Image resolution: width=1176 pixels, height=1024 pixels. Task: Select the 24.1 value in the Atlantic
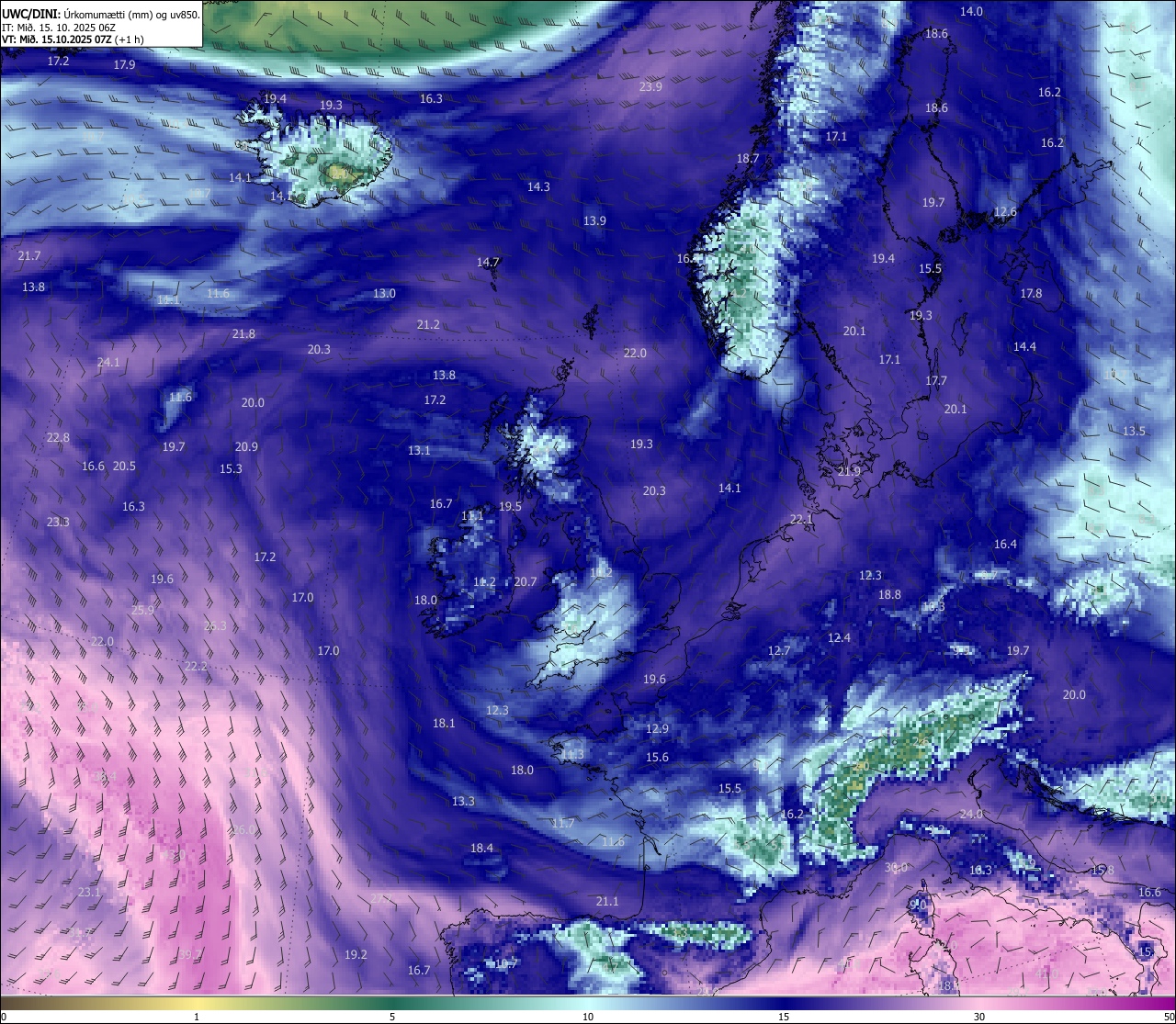(x=108, y=362)
